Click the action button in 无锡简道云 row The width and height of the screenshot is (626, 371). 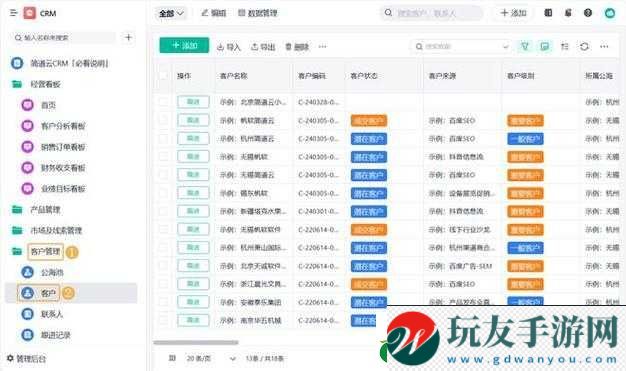tap(193, 175)
